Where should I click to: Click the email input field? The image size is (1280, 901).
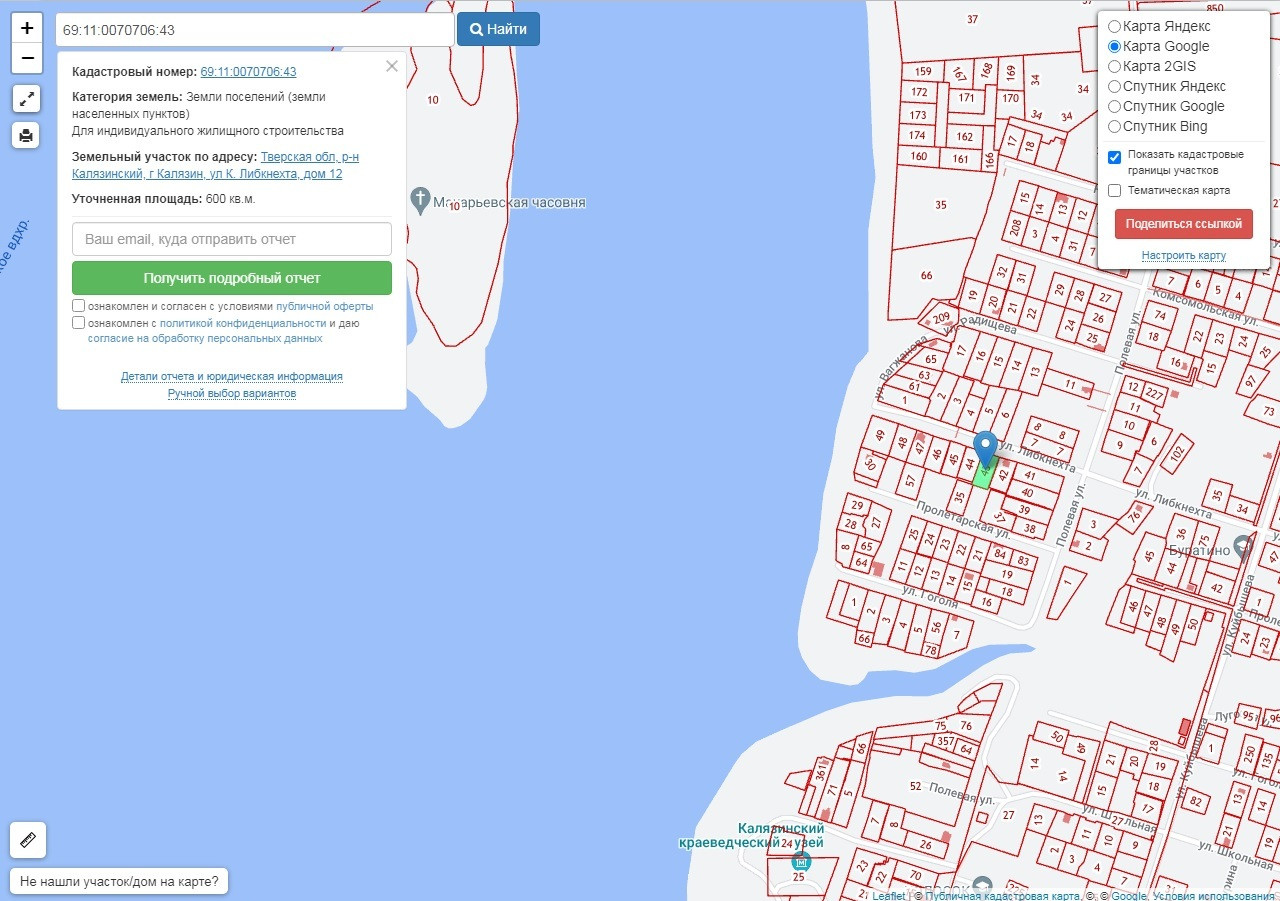[x=232, y=239]
